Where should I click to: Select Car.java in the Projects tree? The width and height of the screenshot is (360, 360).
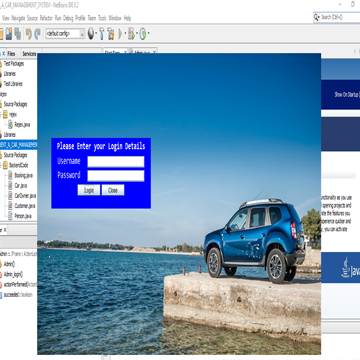tap(21, 185)
